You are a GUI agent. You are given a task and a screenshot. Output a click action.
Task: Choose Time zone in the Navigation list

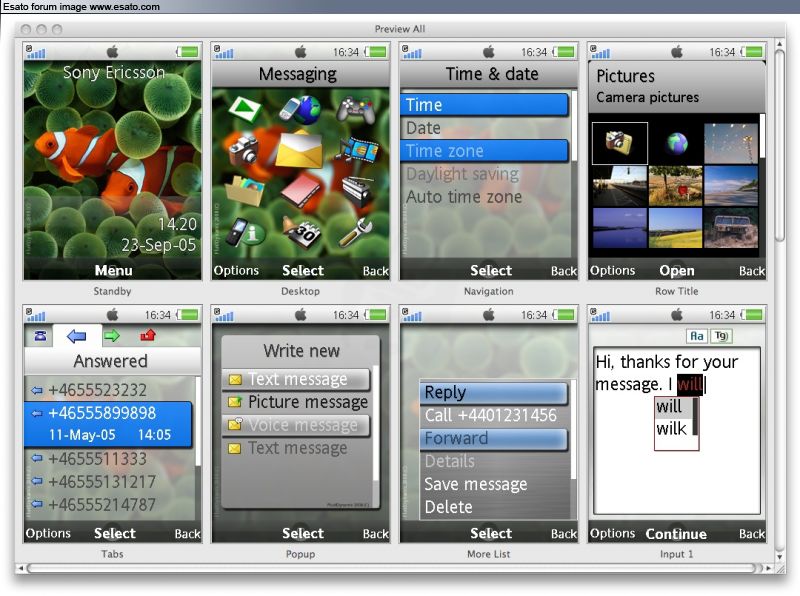click(x=484, y=151)
